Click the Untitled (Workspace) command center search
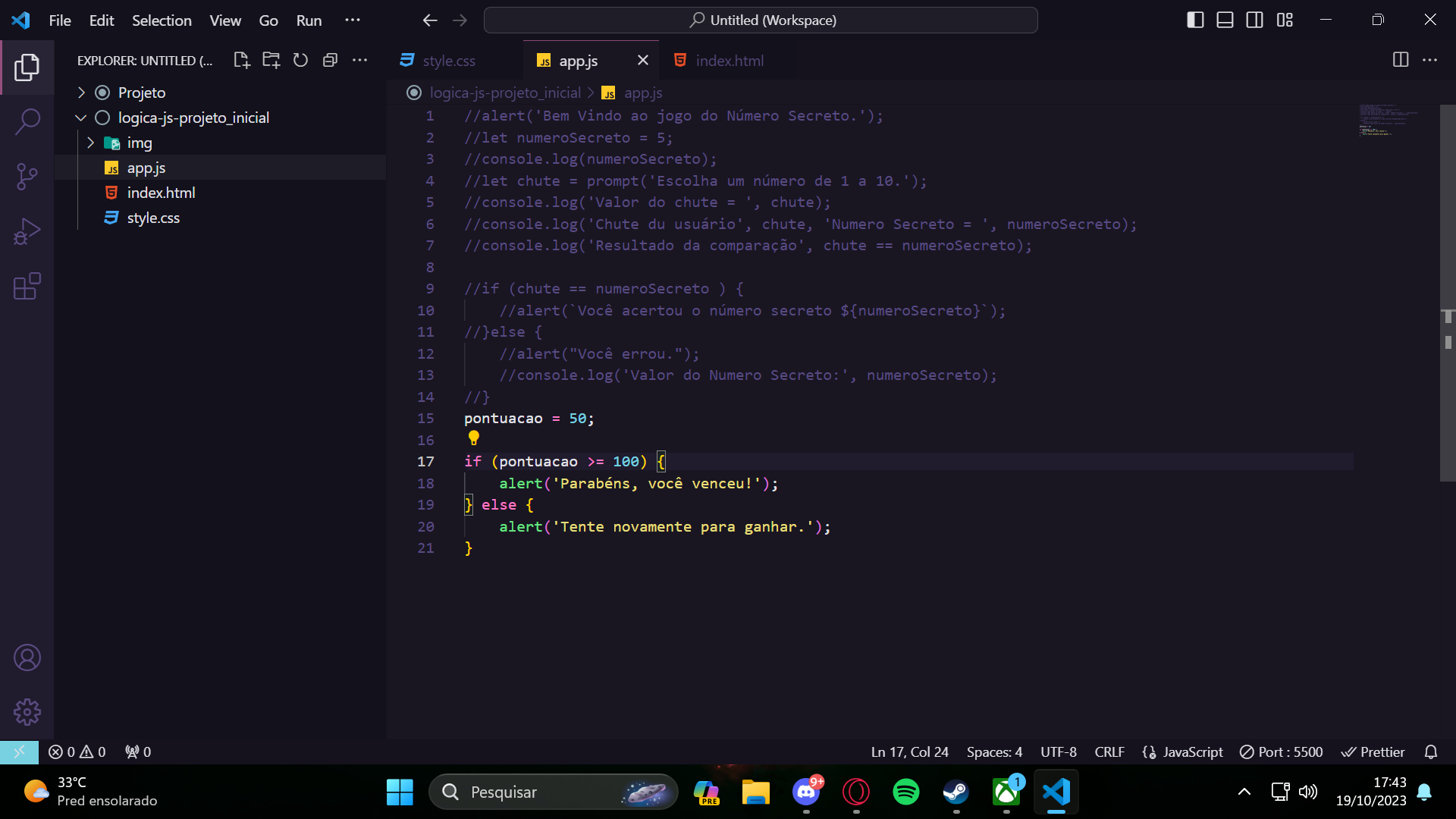 (761, 20)
